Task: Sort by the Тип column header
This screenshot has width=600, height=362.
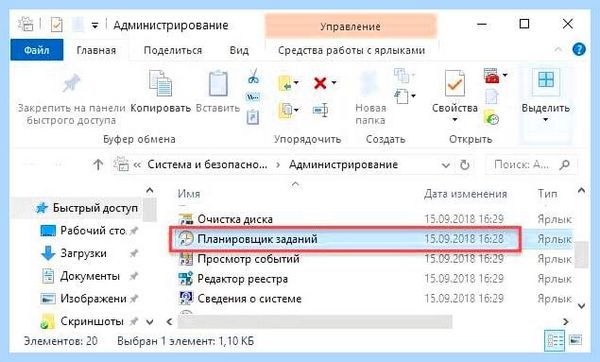Action: click(547, 194)
